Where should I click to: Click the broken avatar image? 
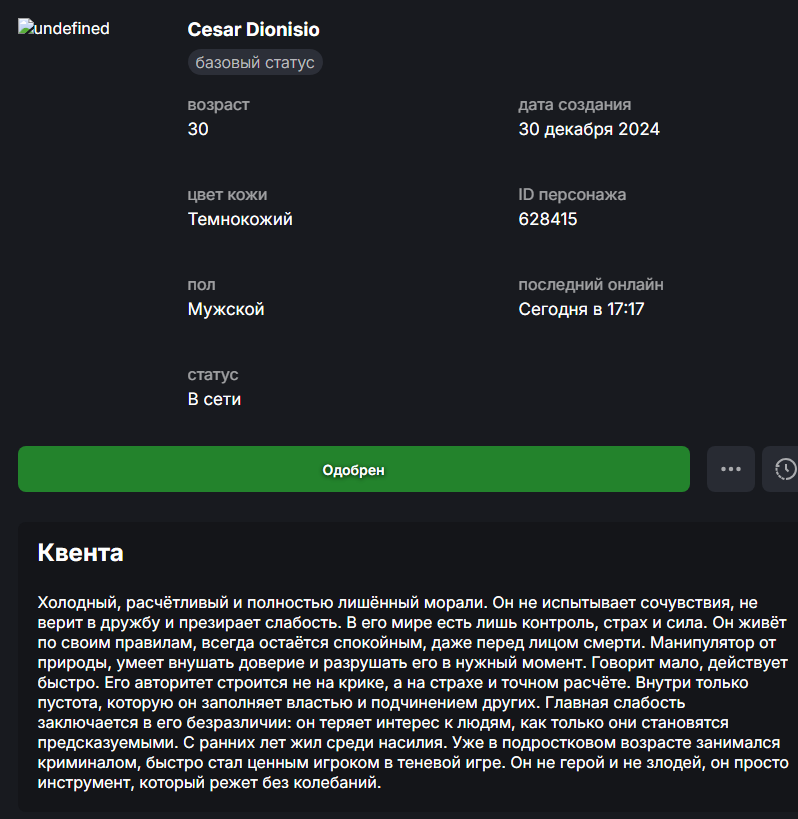pos(64,29)
